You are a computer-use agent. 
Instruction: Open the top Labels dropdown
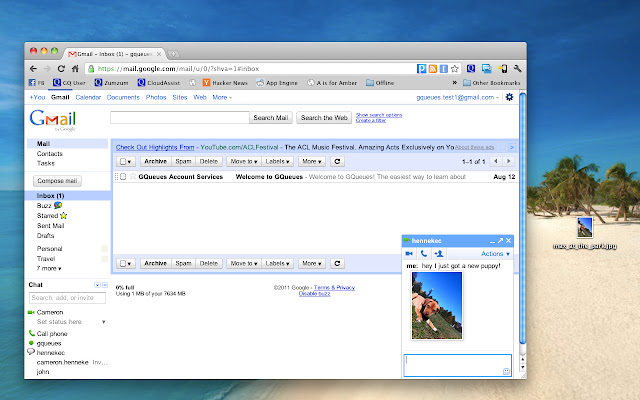tap(278, 161)
